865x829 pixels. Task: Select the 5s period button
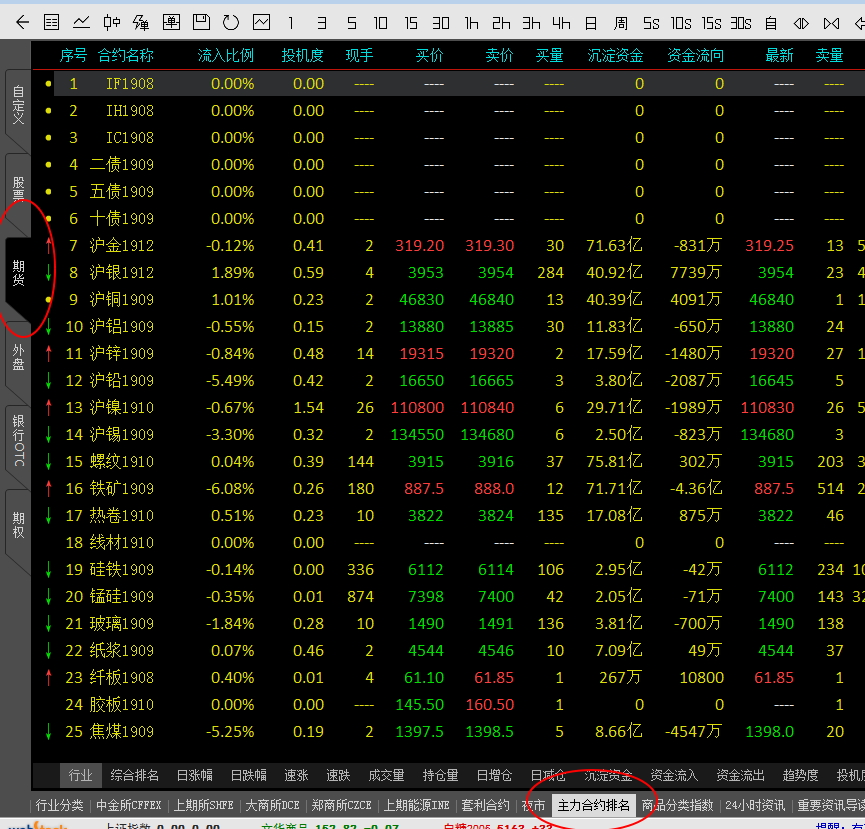point(651,22)
